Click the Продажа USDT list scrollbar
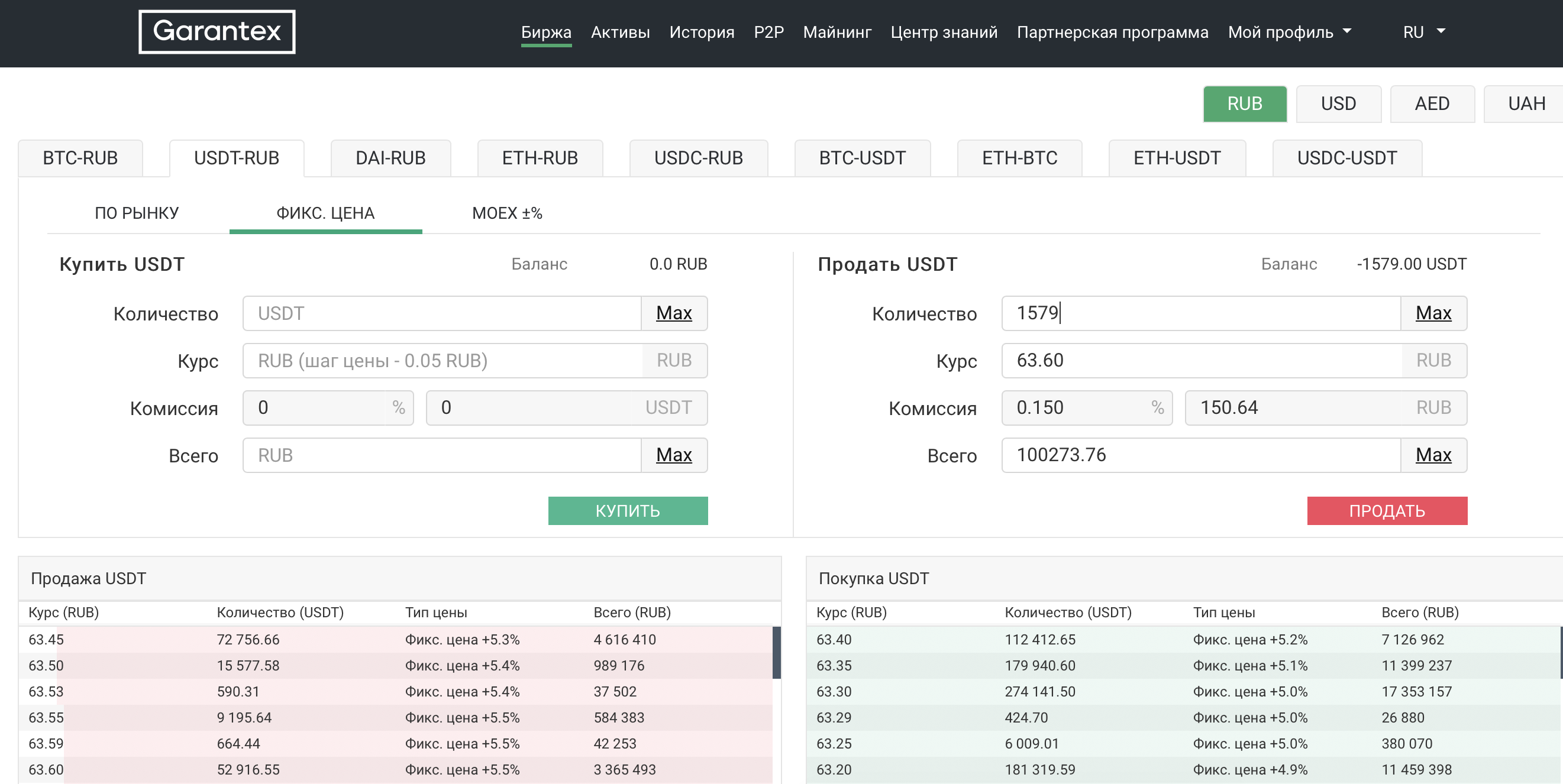 (777, 652)
